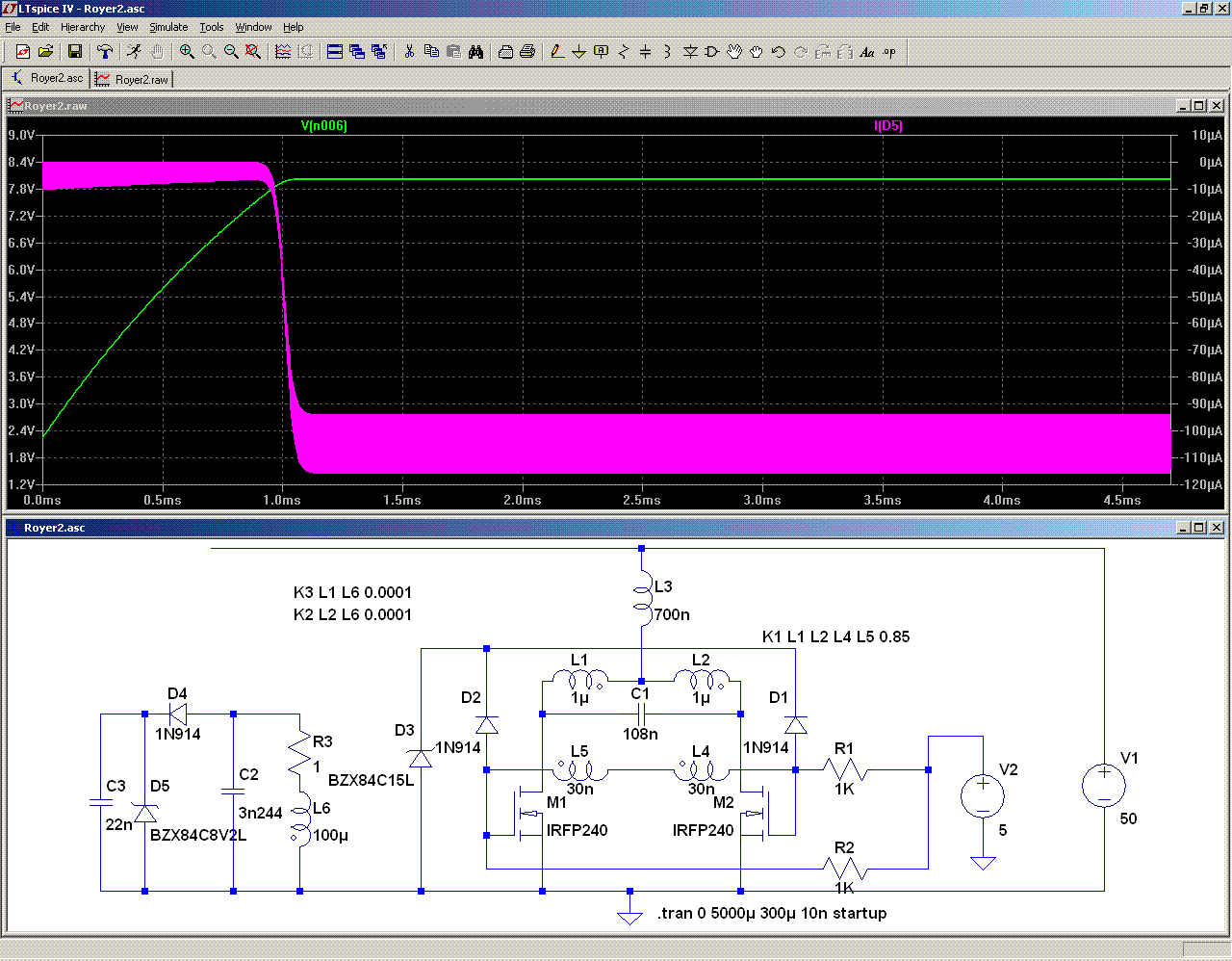Screen dimensions: 1232x961
Task: Open the Hierarchy menu
Action: tap(83, 27)
